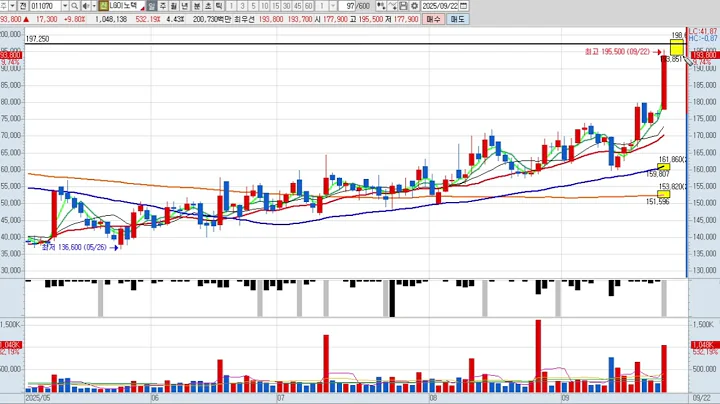Select the 45 interval button
The height and width of the screenshot is (404, 720).
point(298,6)
